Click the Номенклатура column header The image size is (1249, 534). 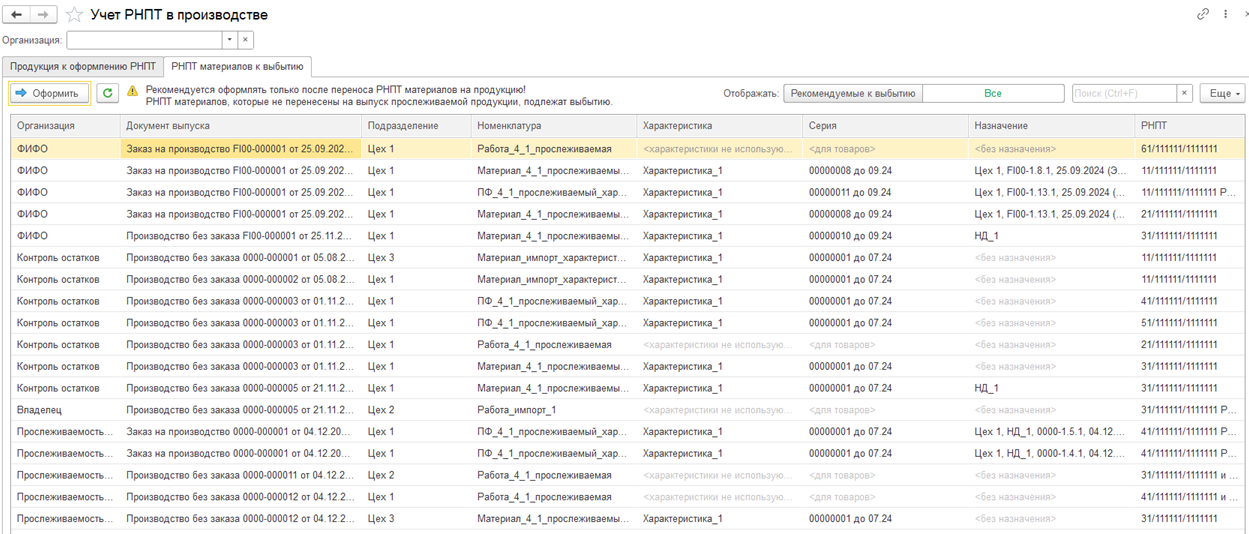pos(509,126)
